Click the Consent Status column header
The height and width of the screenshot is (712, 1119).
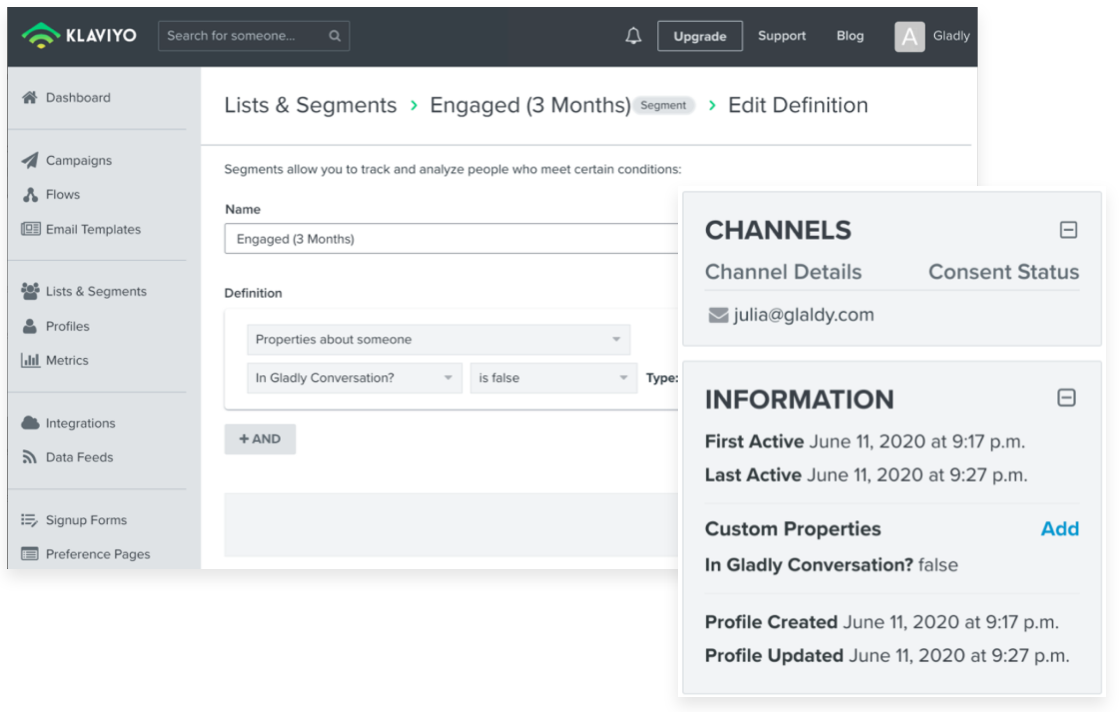1003,272
